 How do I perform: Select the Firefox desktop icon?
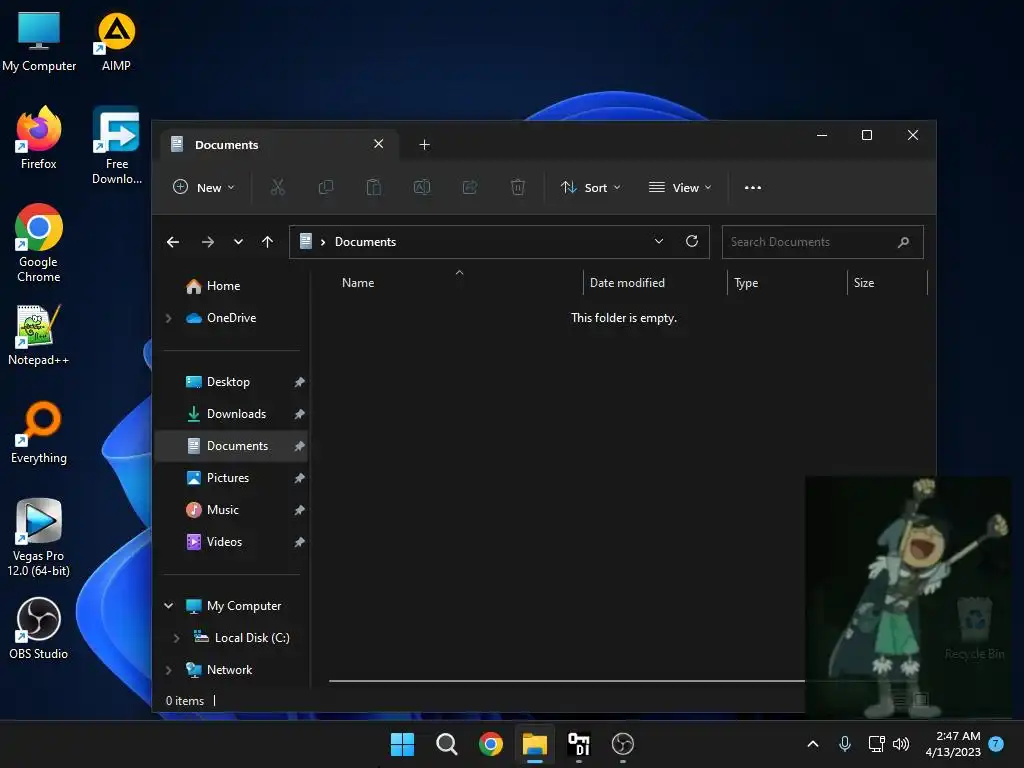click(39, 138)
